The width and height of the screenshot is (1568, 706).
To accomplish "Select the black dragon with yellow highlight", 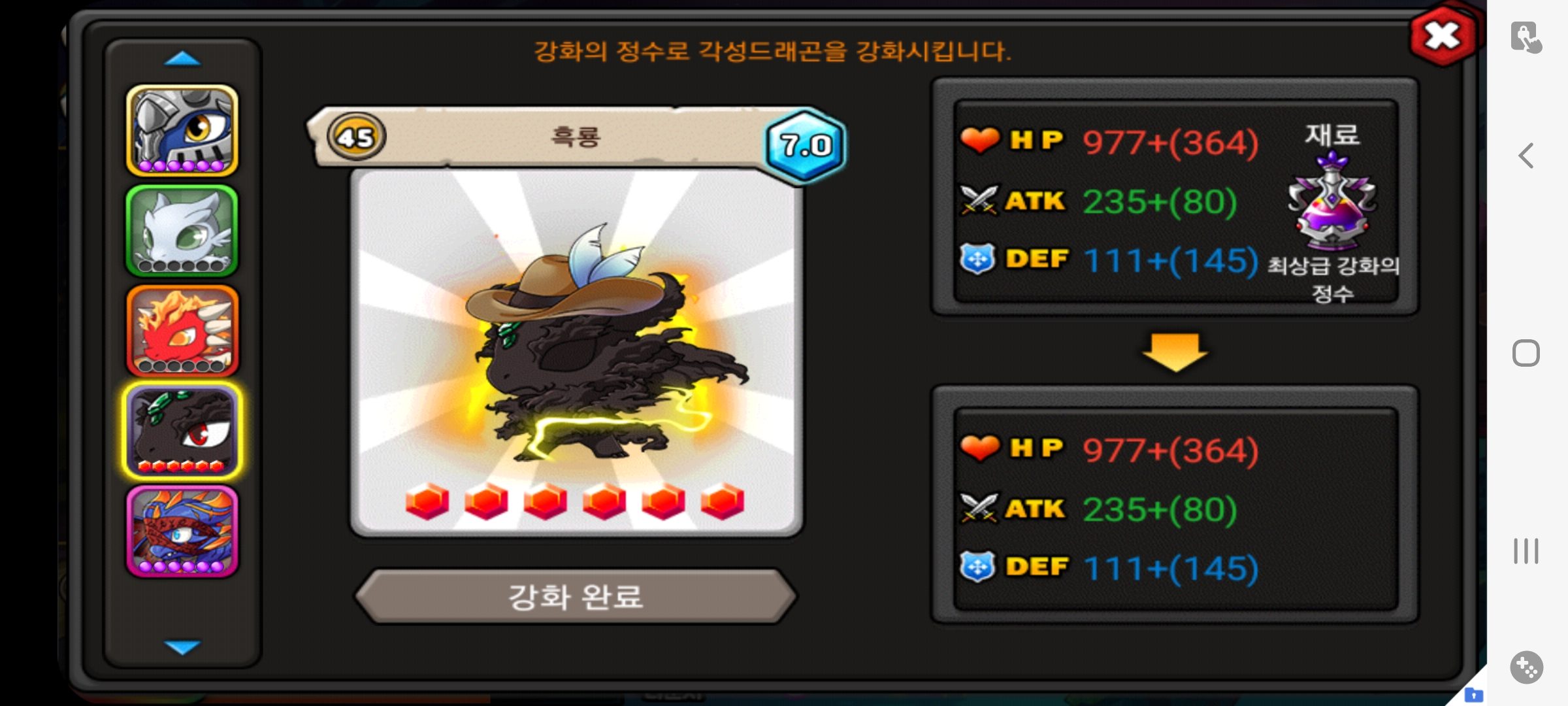I will (182, 431).
